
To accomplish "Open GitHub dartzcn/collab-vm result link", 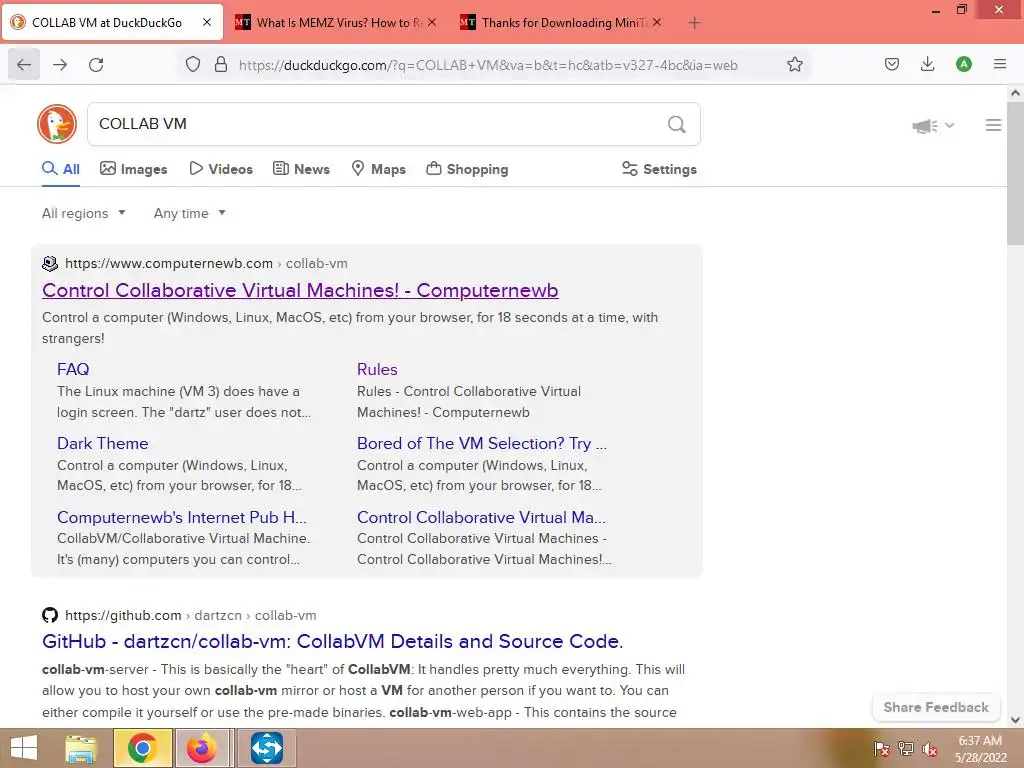I will (x=332, y=641).
